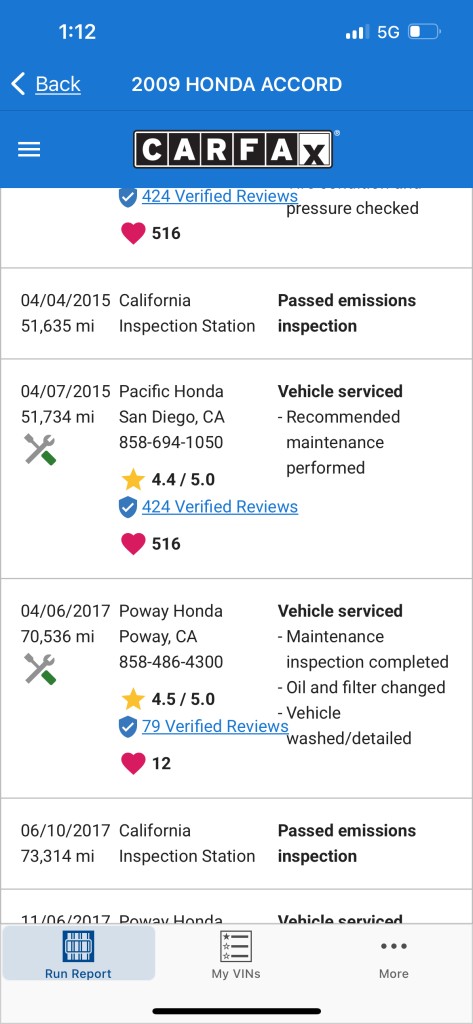Viewport: 473px width, 1024px height.
Task: Open the topmost 424 Verified Reviews link
Action: (220, 196)
